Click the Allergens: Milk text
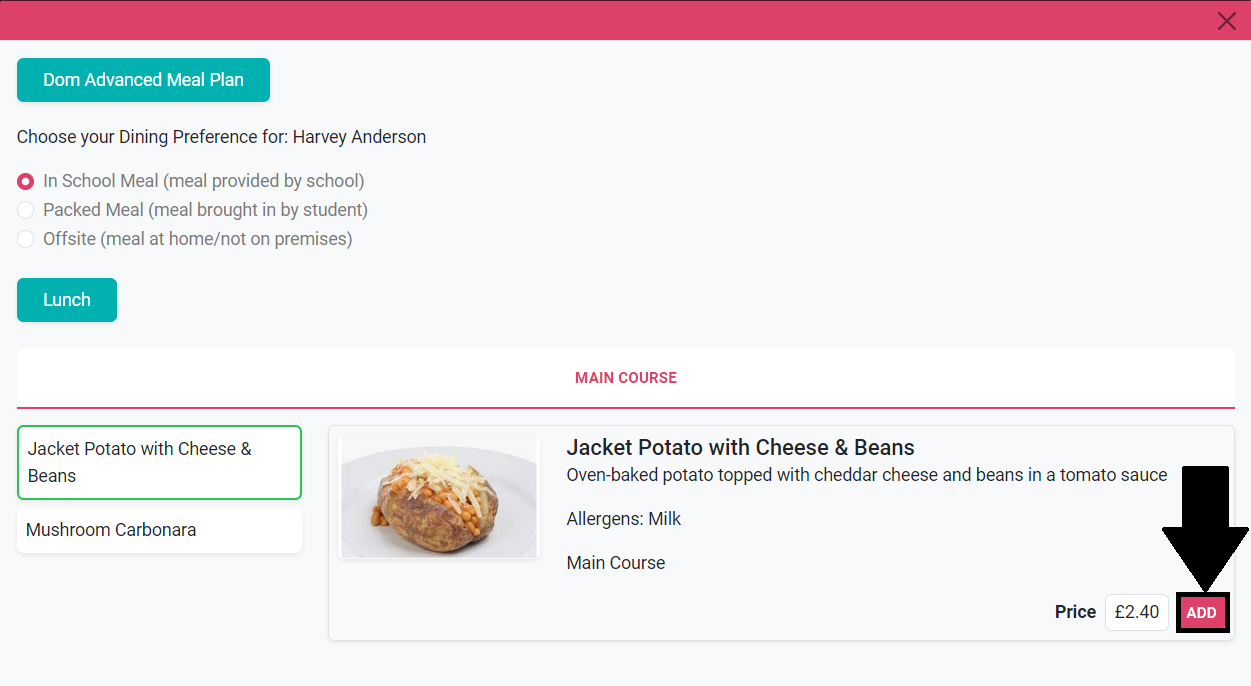Viewport: 1251px width, 686px height. [623, 519]
